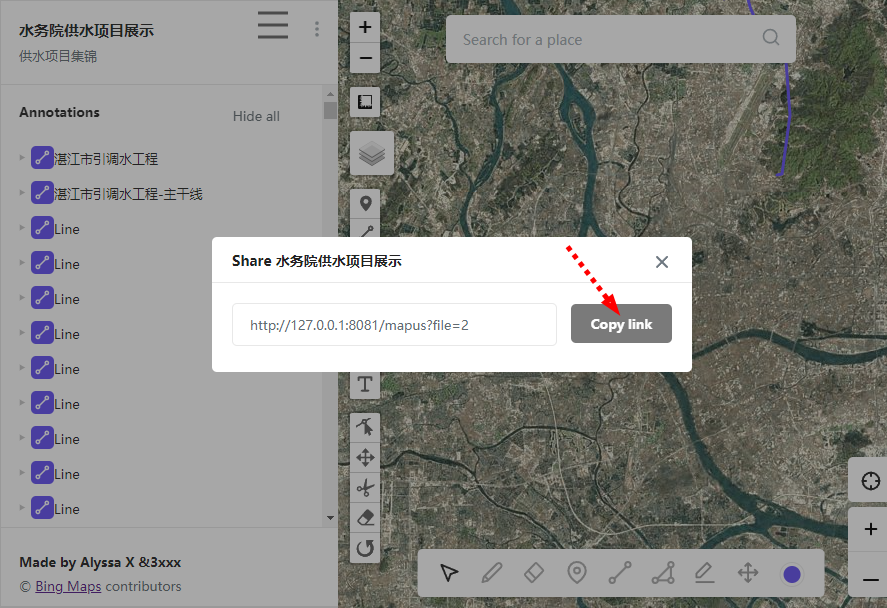Expand the 湛江市引调水工程-主干线 annotation
887x608 pixels.
click(22, 193)
